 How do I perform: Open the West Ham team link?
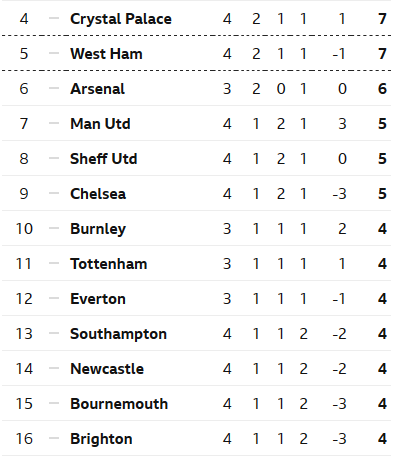point(106,54)
